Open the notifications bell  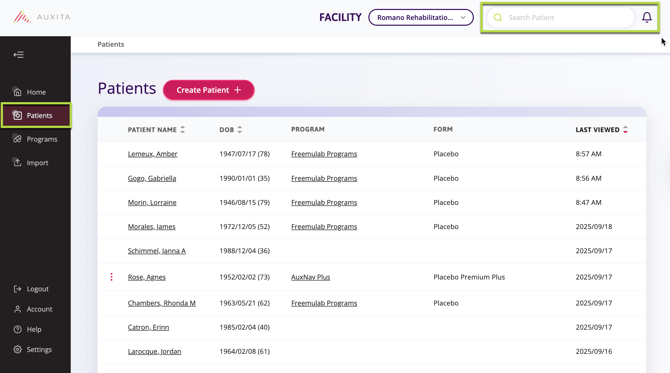click(x=646, y=17)
